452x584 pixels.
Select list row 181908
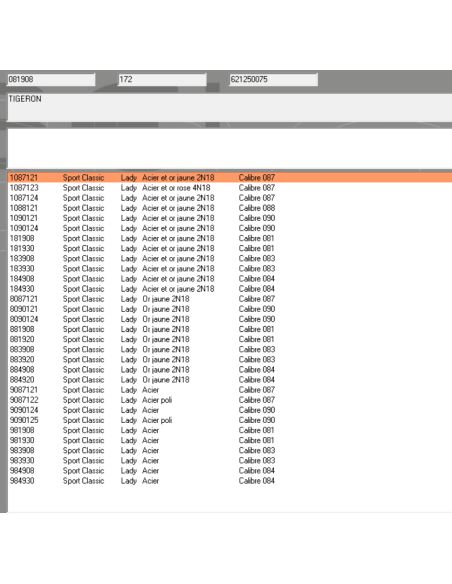(x=230, y=238)
